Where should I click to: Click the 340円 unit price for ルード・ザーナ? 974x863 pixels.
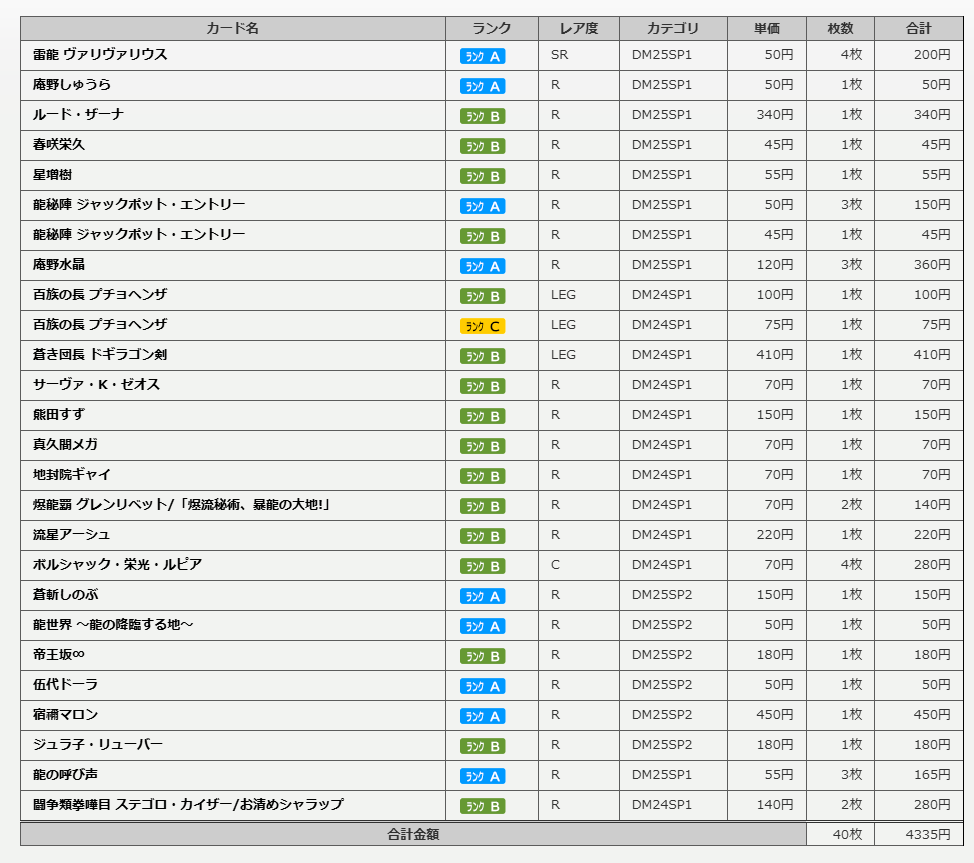point(775,114)
